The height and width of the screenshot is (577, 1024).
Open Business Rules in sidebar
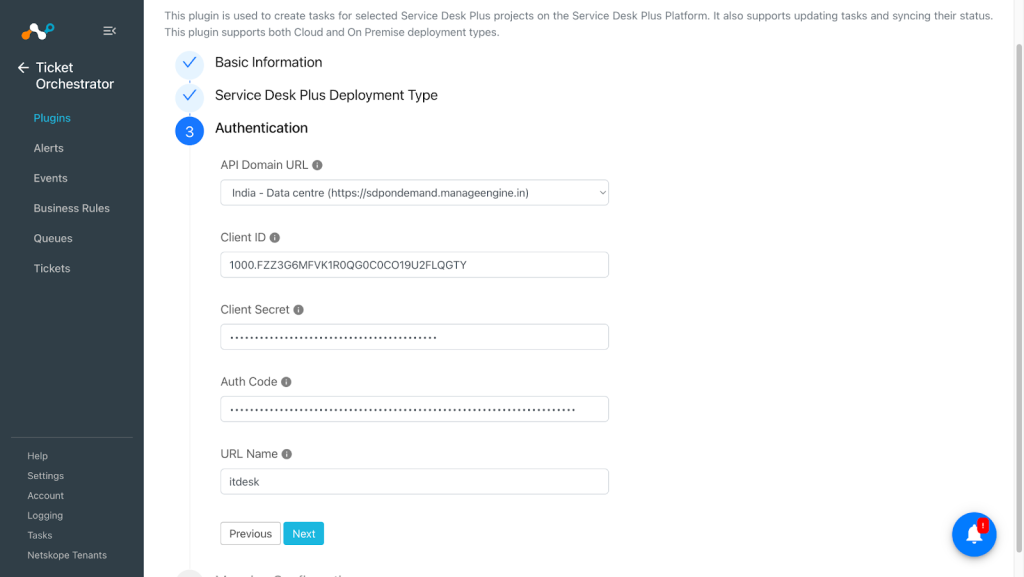click(x=72, y=208)
